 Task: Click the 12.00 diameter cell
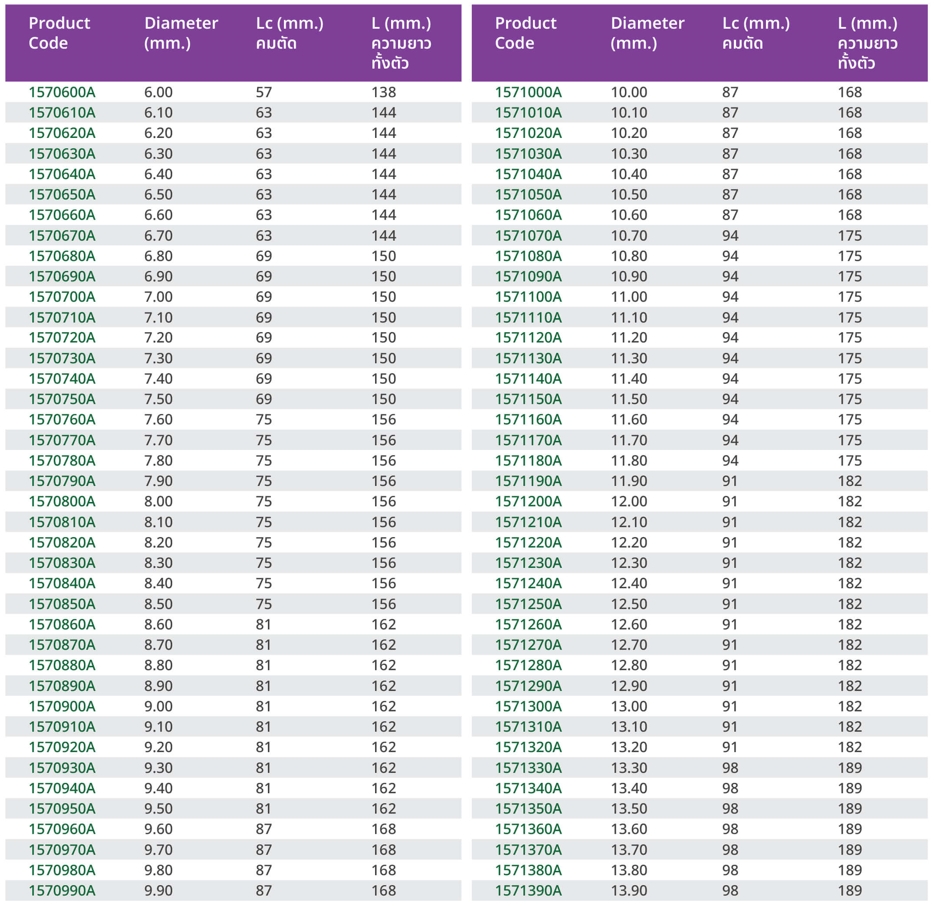pos(629,501)
